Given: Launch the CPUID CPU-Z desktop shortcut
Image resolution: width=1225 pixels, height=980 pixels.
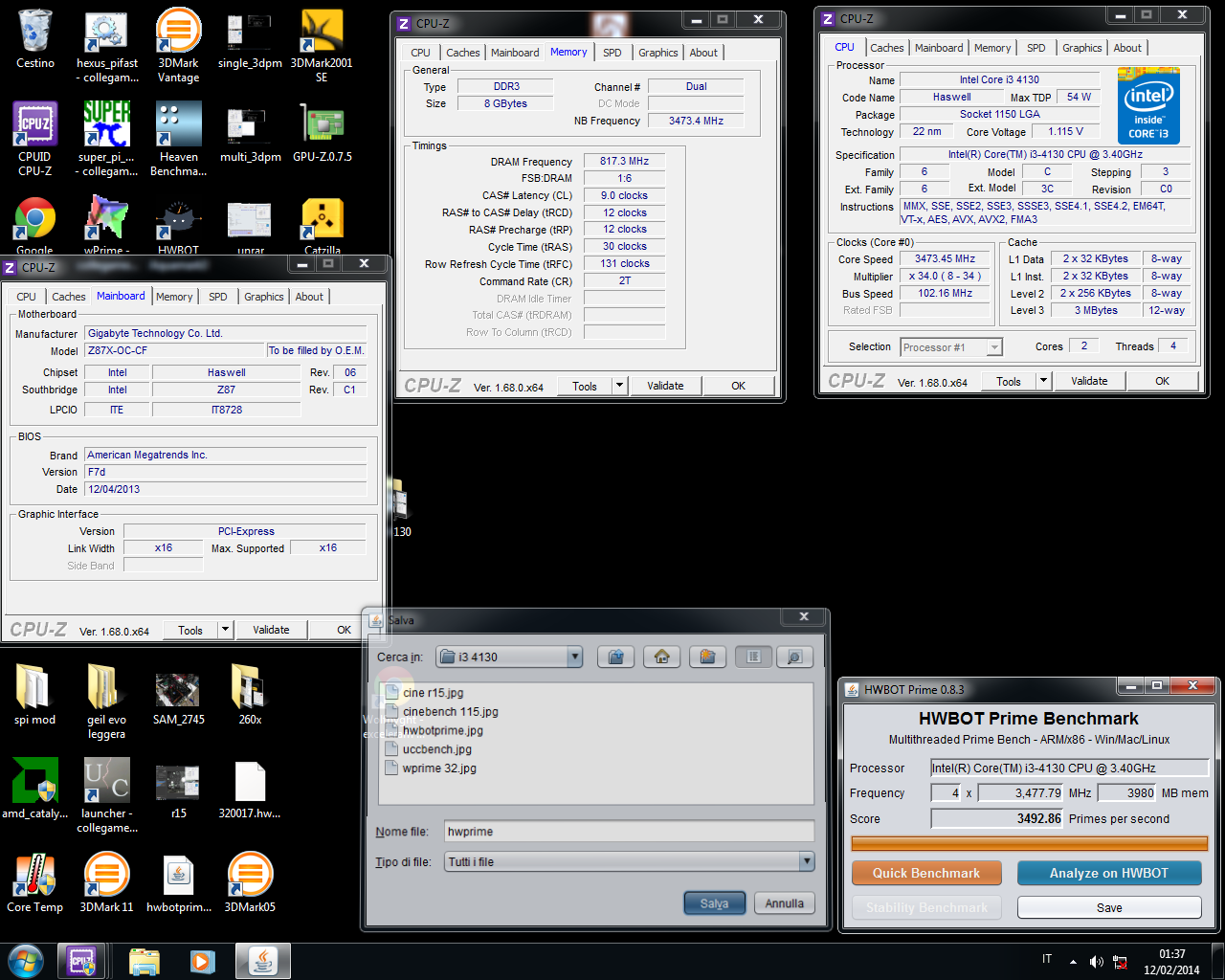Looking at the screenshot, I should coord(35,139).
